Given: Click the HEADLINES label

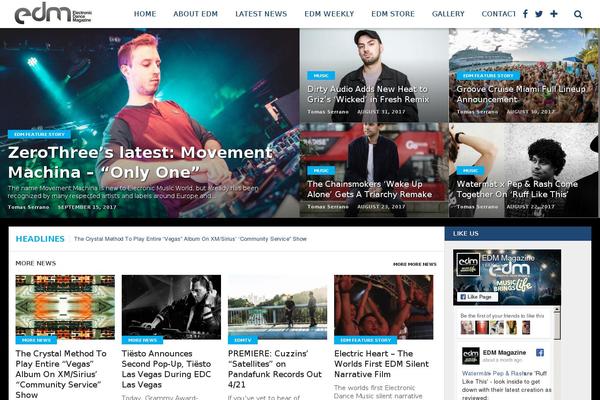Looking at the screenshot, I should click(40, 239).
